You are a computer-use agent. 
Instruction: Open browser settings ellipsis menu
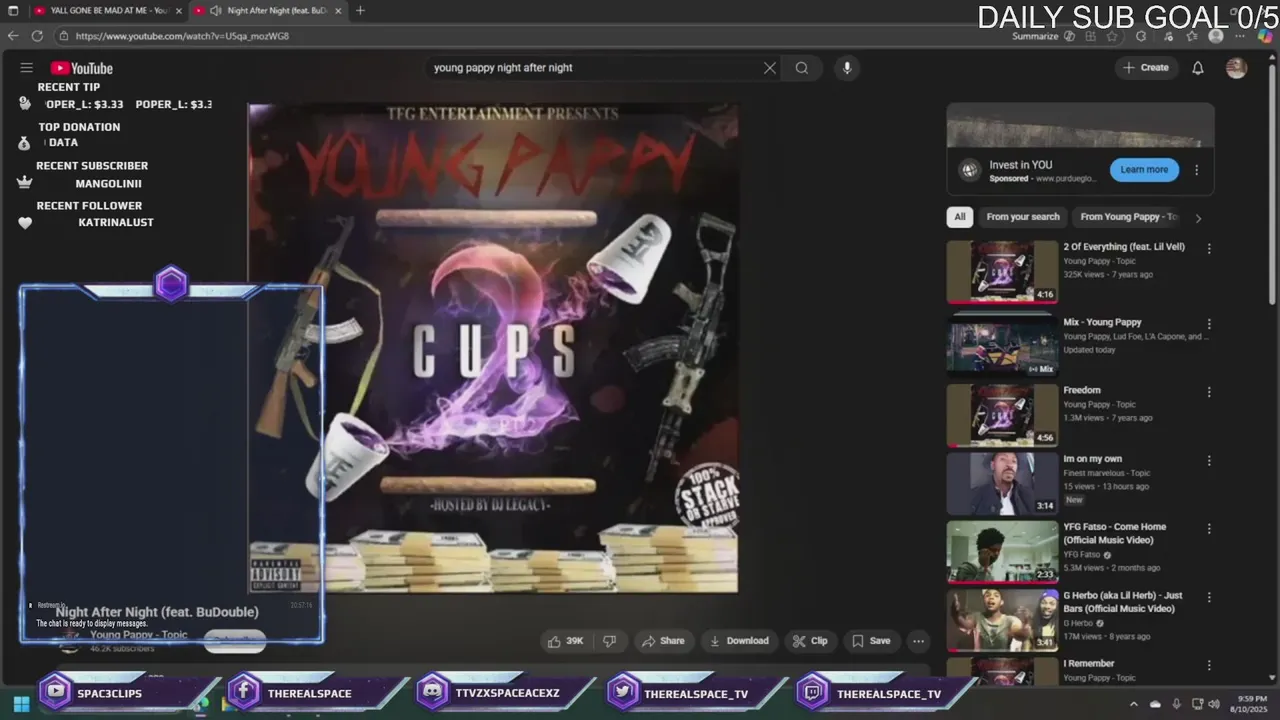coord(1241,36)
